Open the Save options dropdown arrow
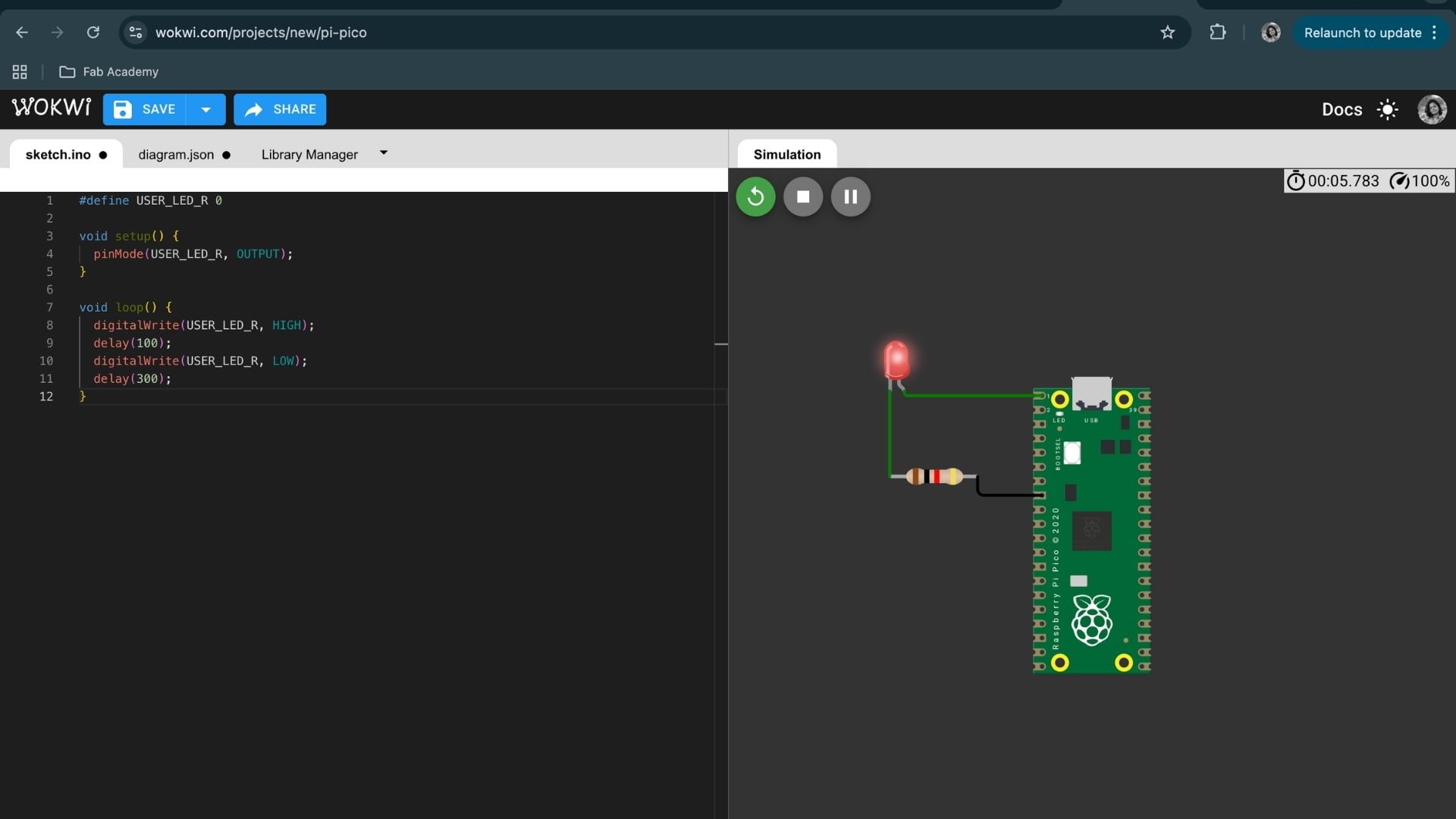 point(206,110)
